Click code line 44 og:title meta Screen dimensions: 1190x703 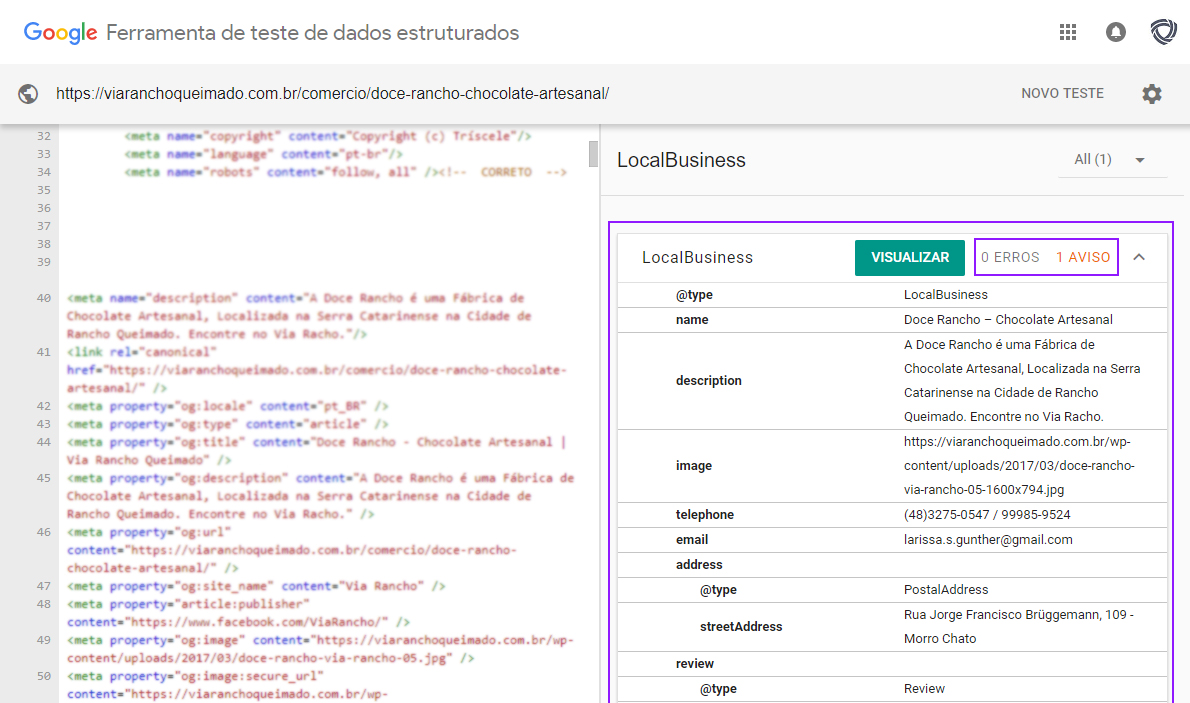pos(316,451)
